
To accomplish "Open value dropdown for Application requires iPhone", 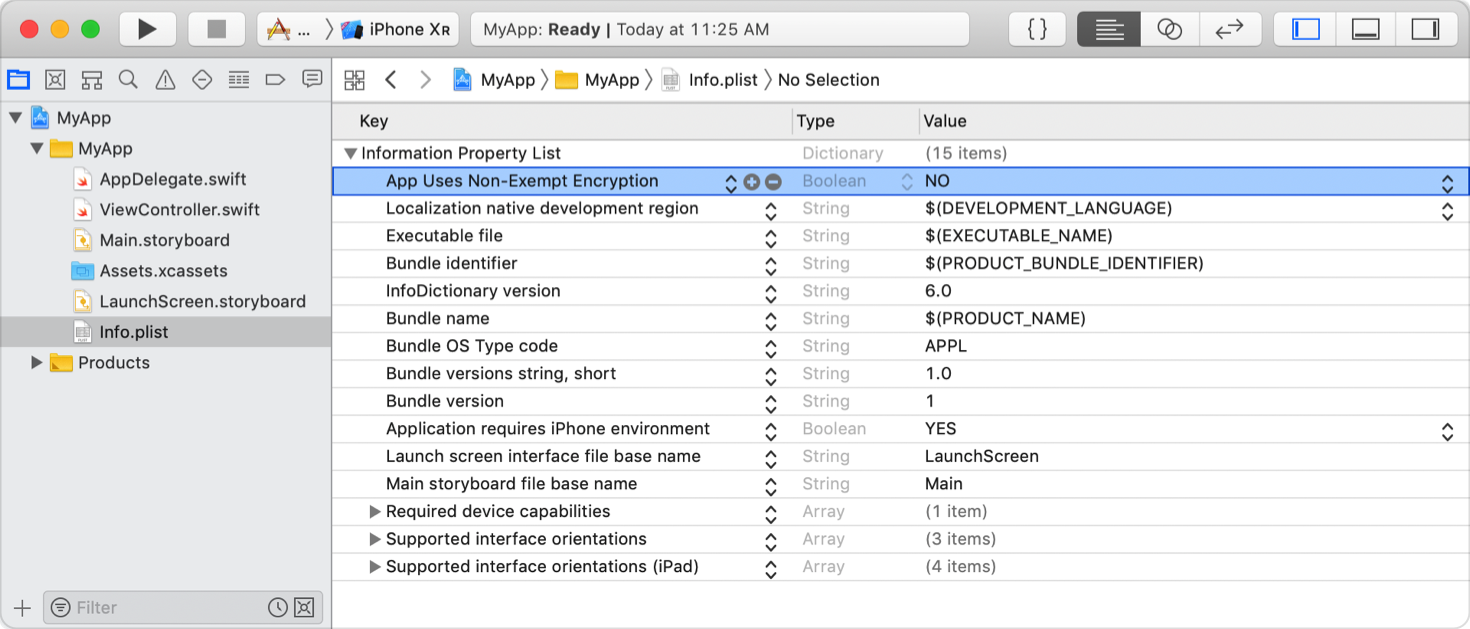I will click(x=1446, y=430).
